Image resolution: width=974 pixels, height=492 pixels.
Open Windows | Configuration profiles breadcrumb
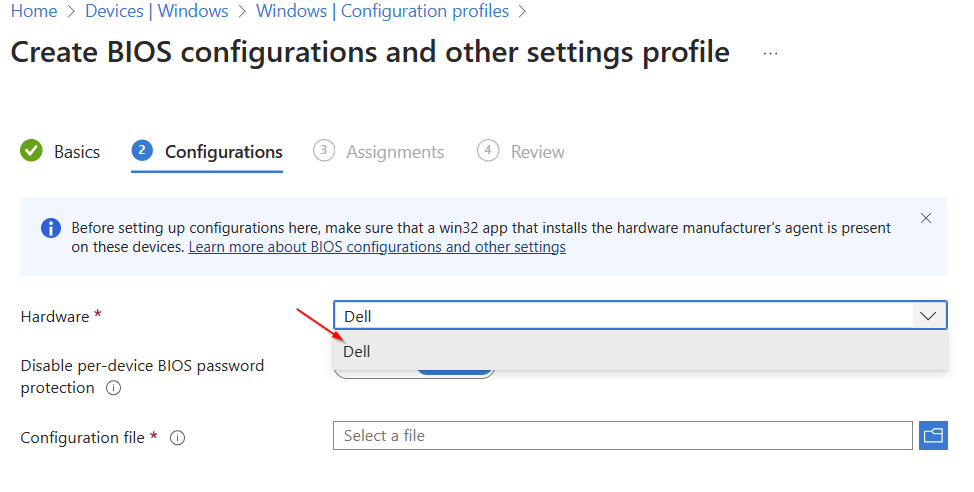click(x=382, y=12)
